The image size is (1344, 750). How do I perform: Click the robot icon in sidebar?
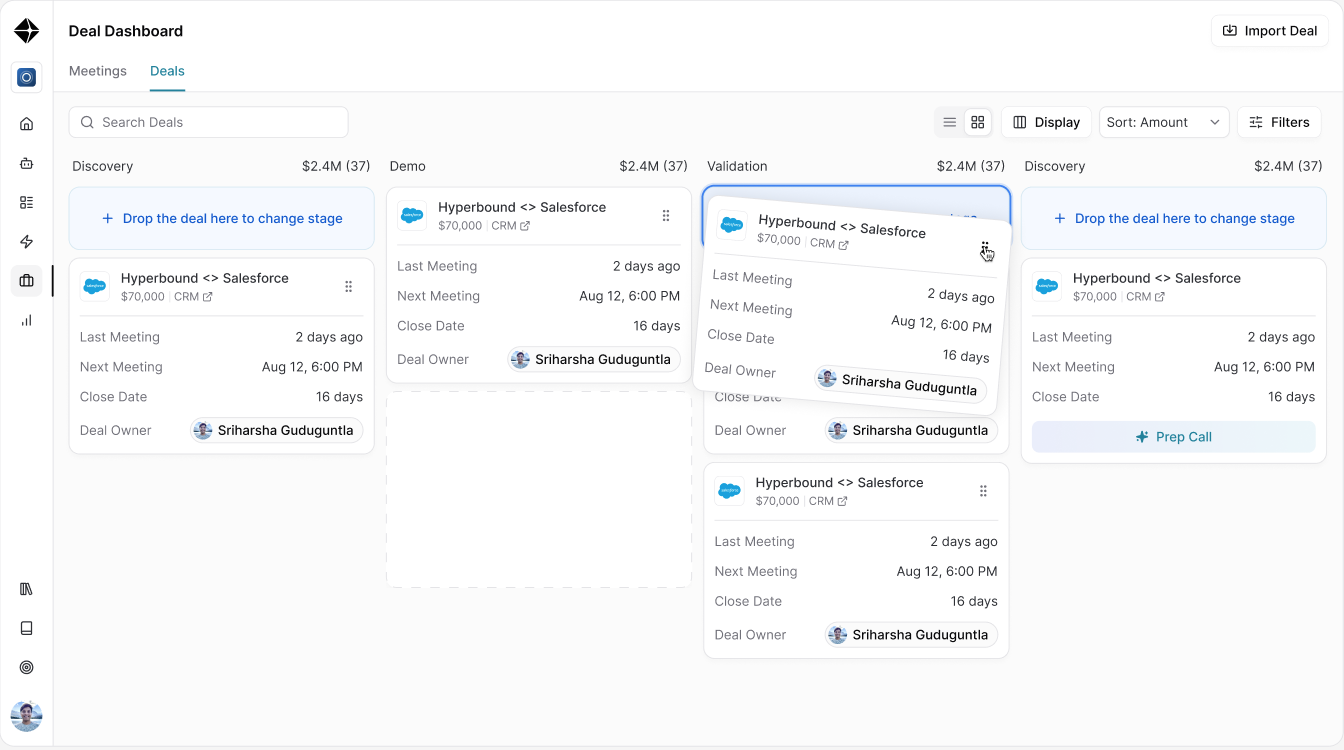point(27,163)
